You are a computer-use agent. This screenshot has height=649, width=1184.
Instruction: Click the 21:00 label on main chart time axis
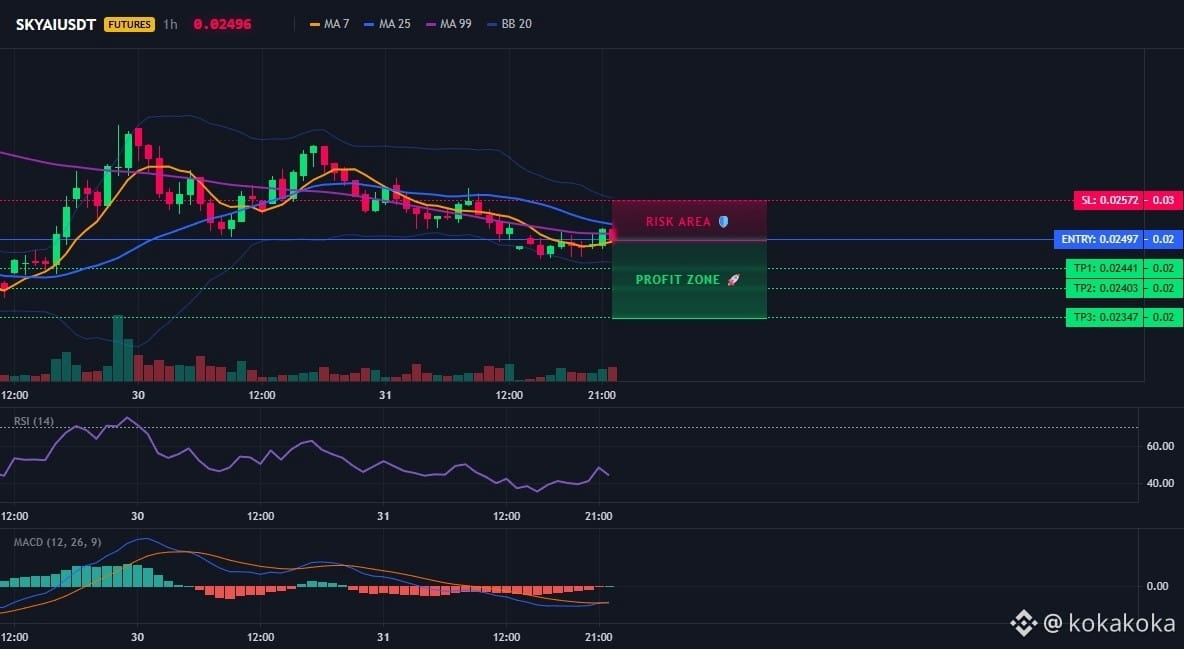click(601, 395)
